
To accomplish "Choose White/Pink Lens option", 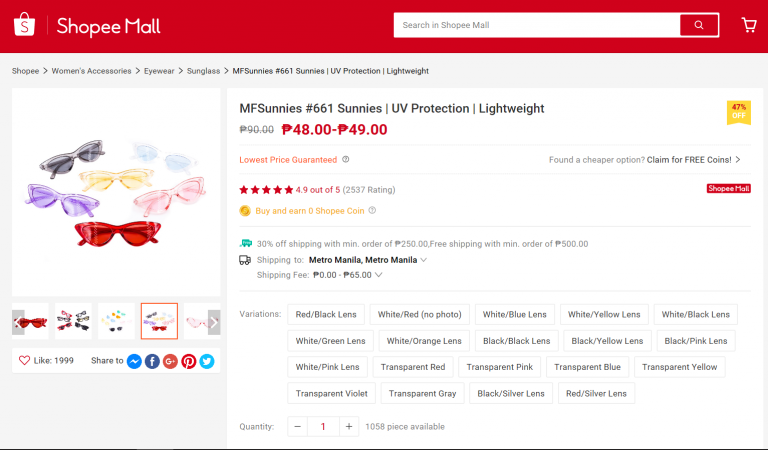I will [x=328, y=367].
